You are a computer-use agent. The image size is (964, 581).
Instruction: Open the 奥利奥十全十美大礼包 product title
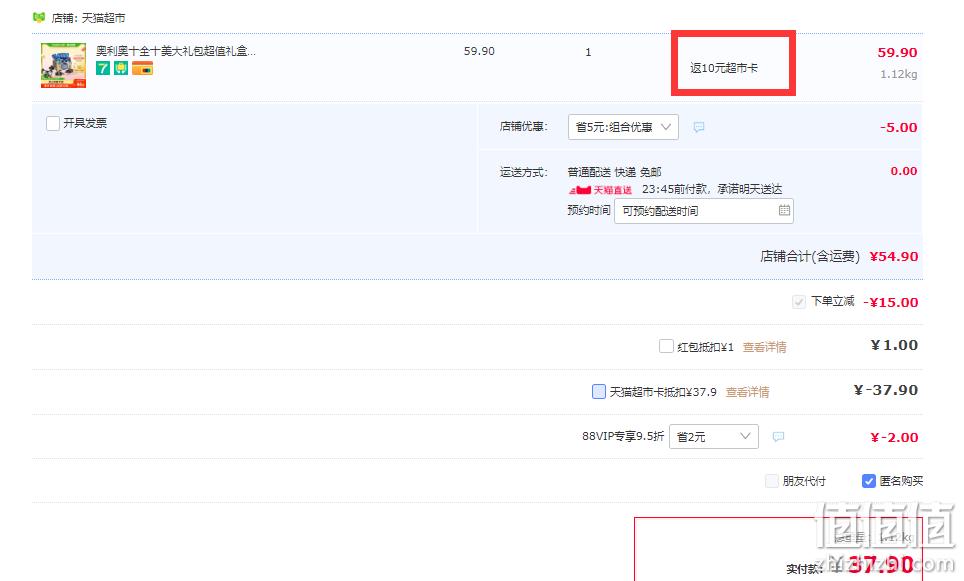point(176,51)
